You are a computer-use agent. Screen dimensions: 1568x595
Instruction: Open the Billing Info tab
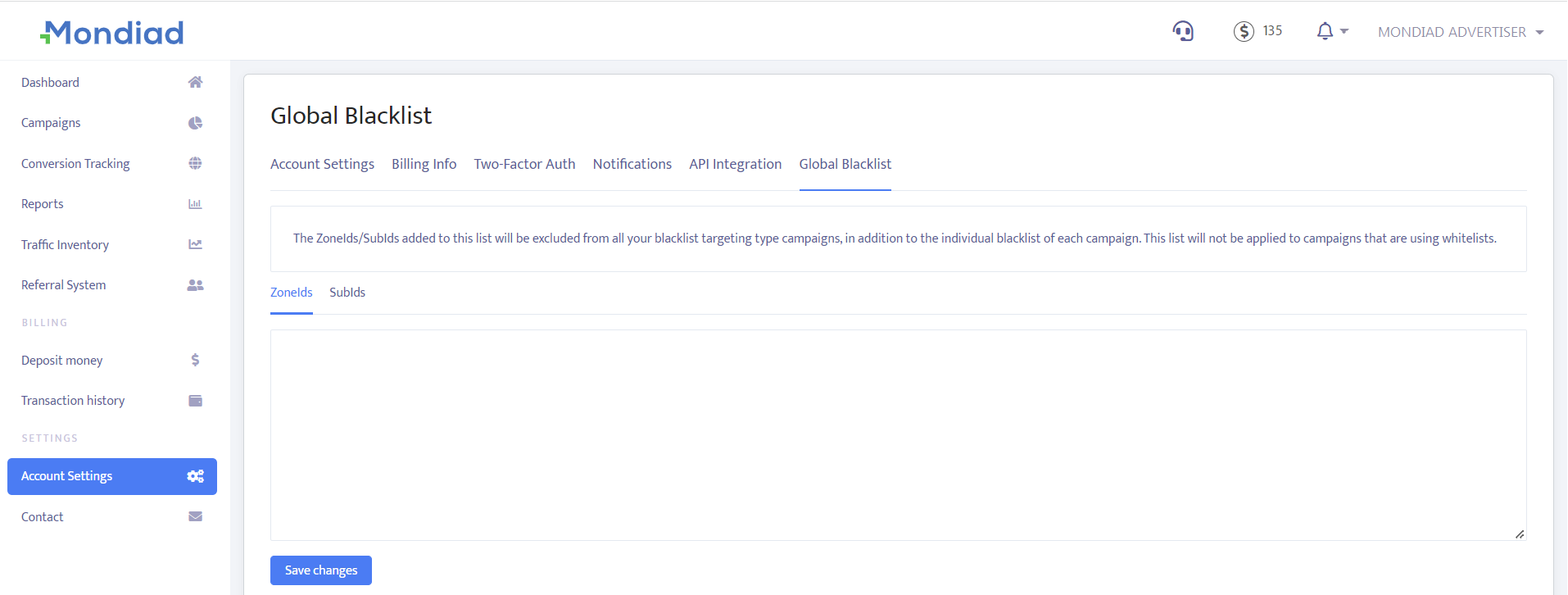tap(424, 164)
